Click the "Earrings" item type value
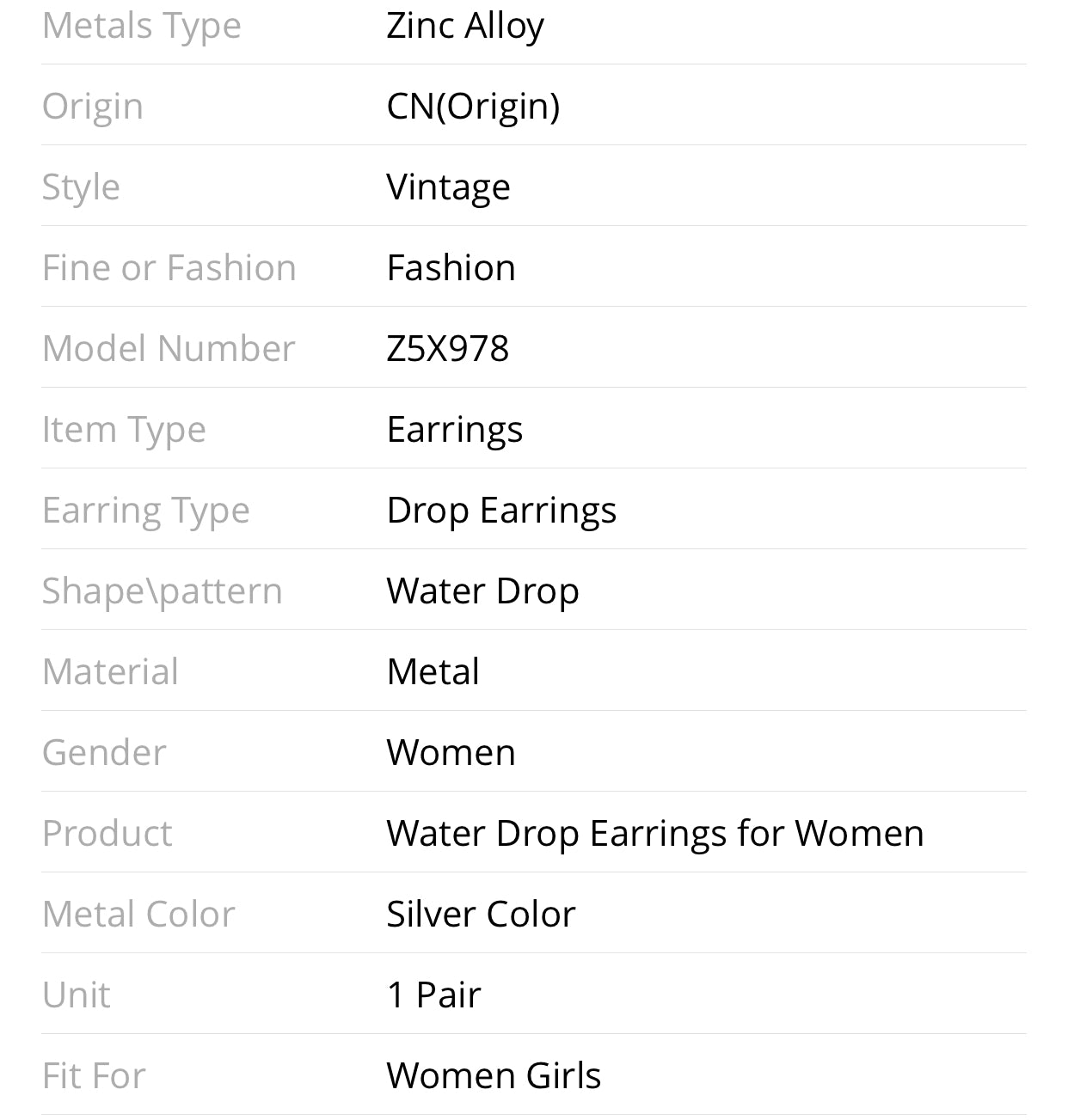 click(454, 430)
